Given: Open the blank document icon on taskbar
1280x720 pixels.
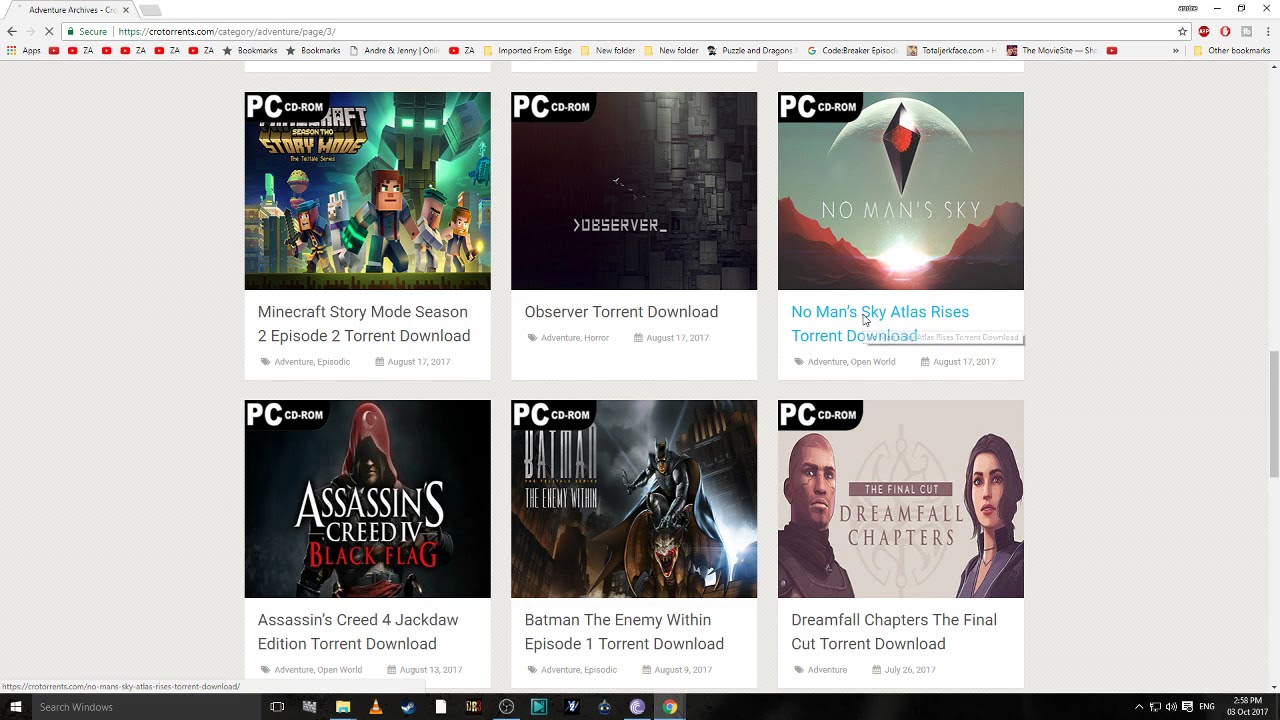Looking at the screenshot, I should tap(441, 707).
